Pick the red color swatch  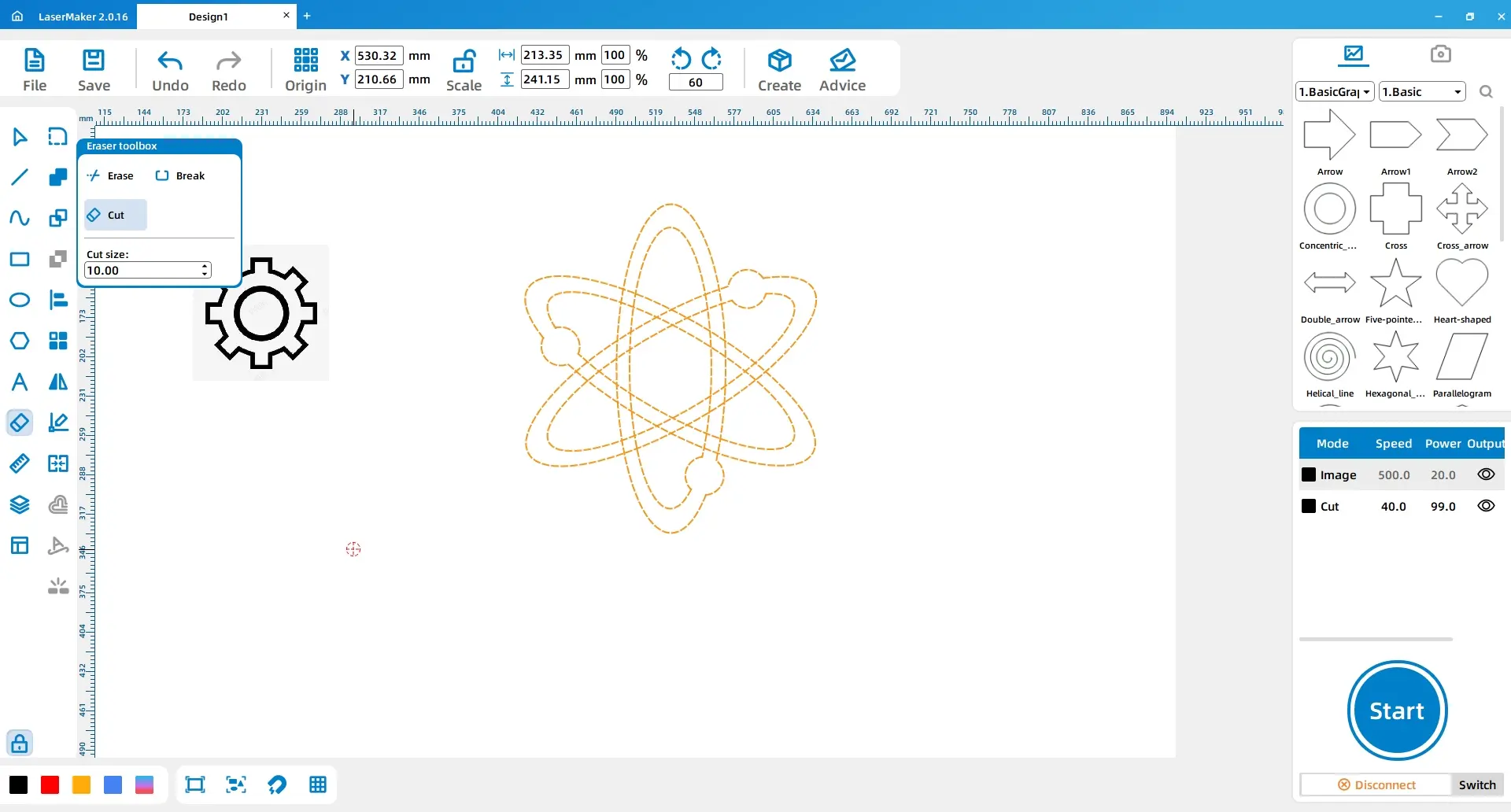point(50,784)
